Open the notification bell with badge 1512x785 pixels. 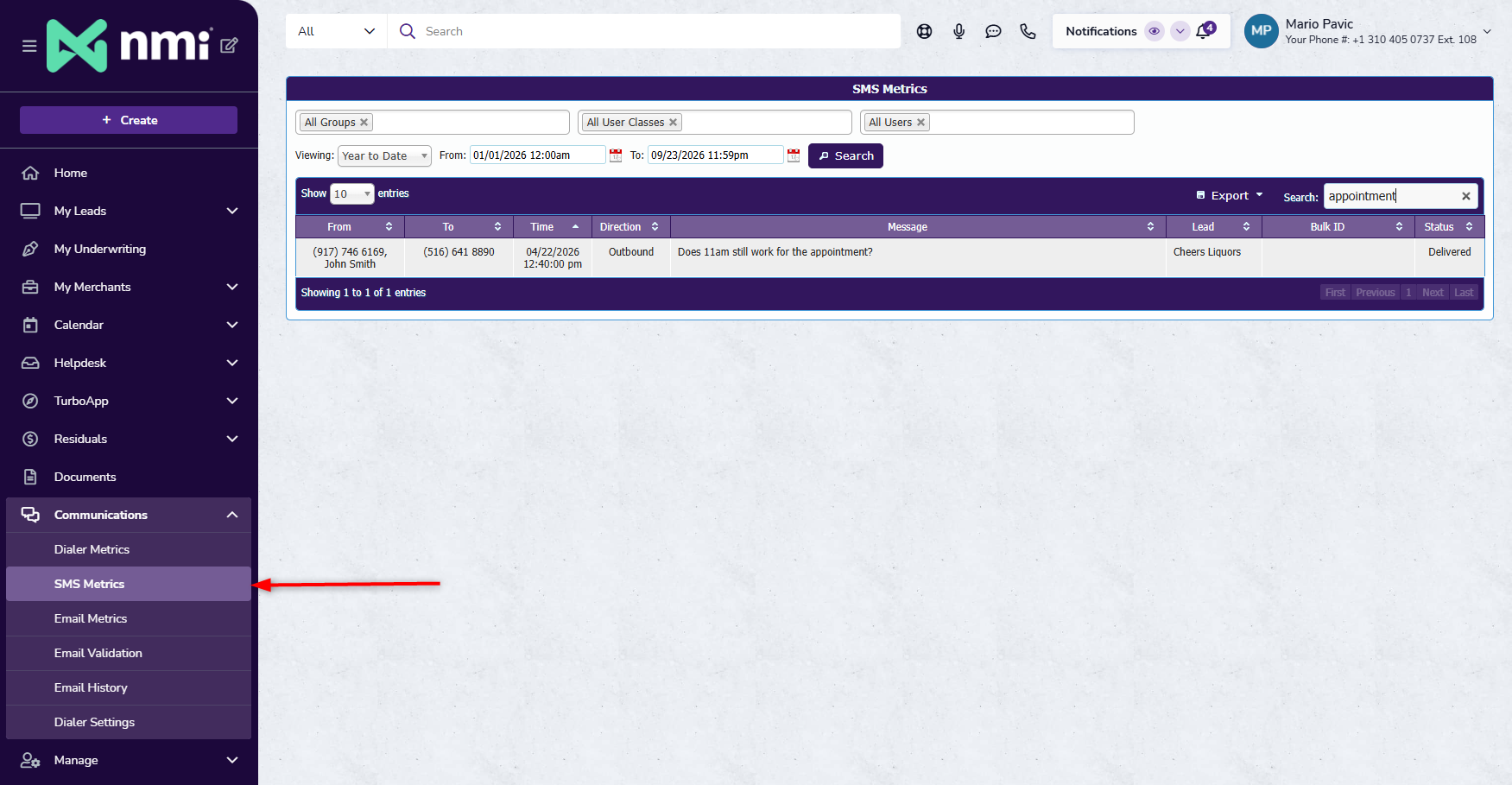1205,31
